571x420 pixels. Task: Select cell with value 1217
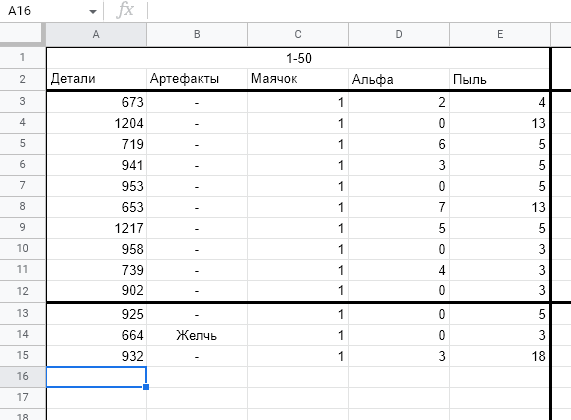(x=97, y=228)
